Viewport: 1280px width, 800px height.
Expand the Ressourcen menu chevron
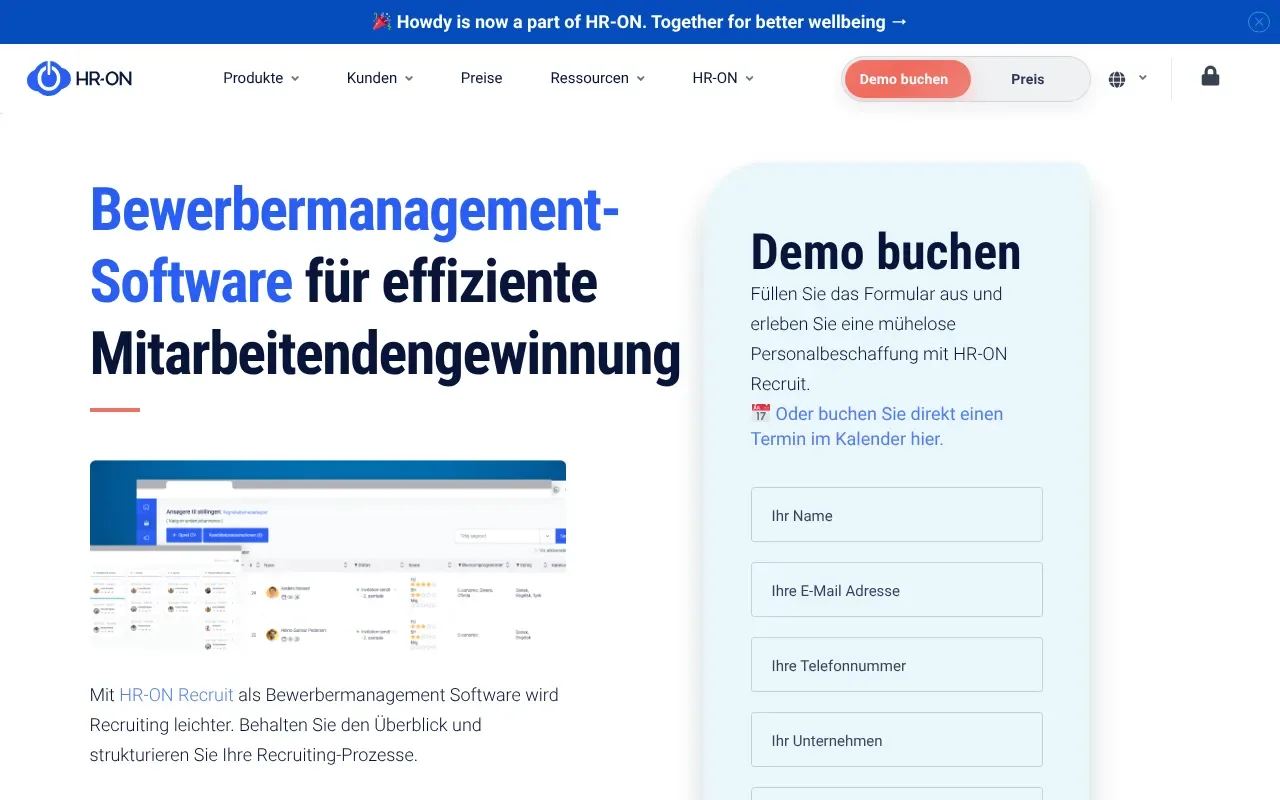(641, 78)
